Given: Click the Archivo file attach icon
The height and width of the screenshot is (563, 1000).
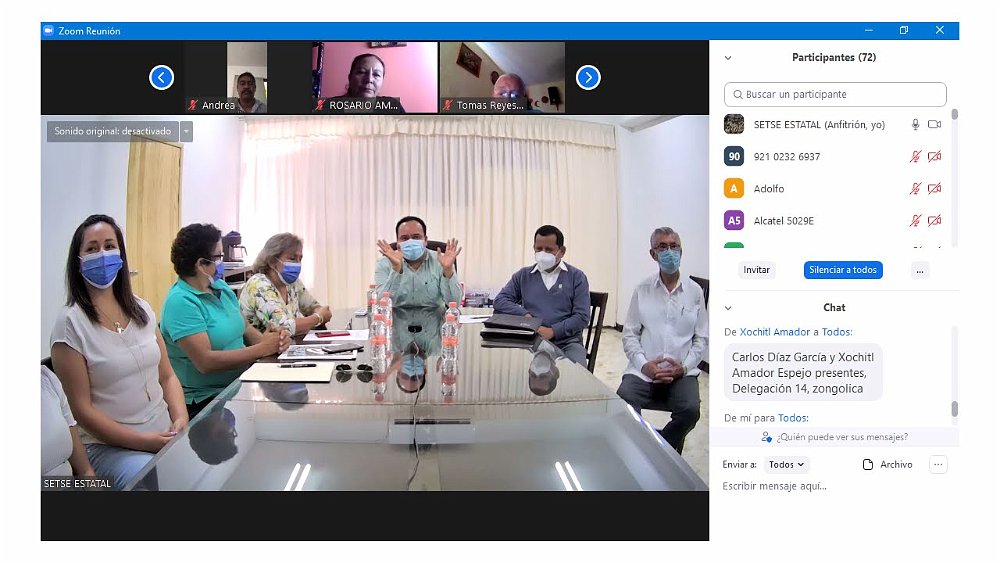Looking at the screenshot, I should pyautogui.click(x=868, y=465).
